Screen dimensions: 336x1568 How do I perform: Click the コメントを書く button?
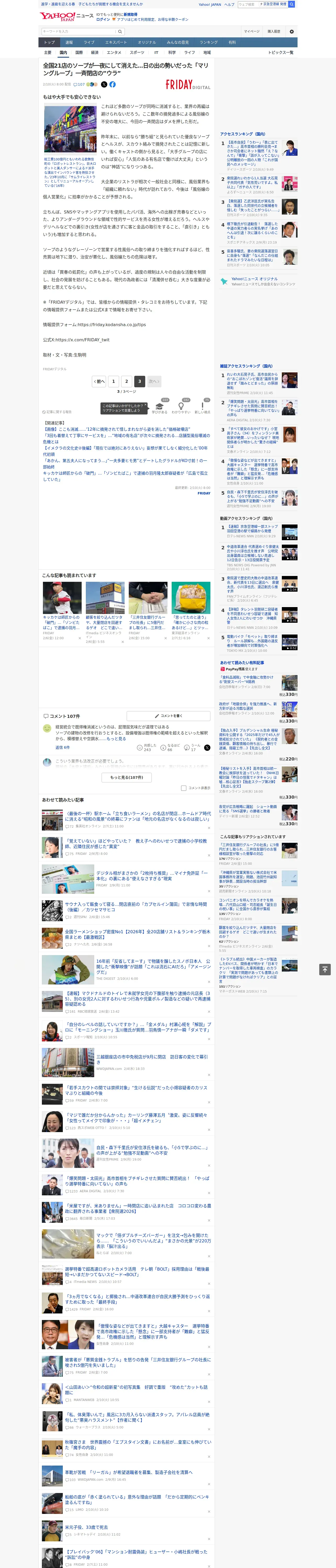[x=168, y=716]
